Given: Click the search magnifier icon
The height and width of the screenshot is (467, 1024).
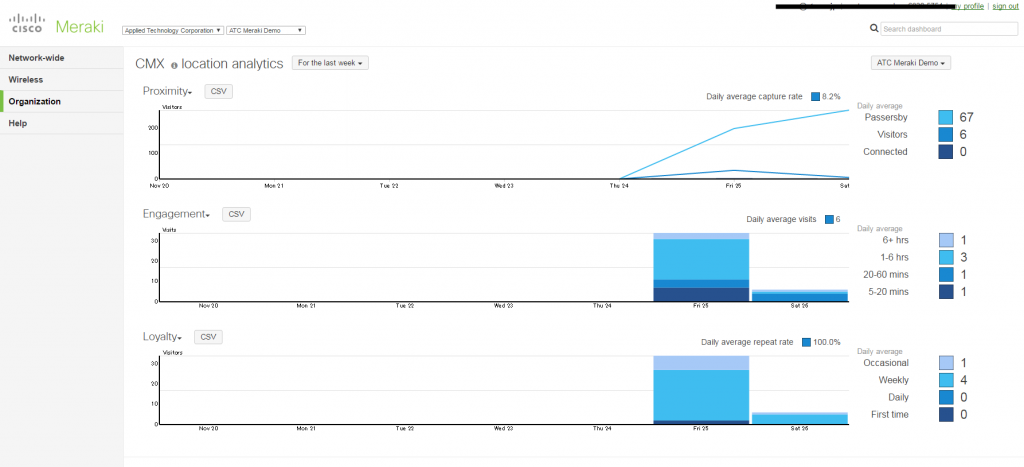Looking at the screenshot, I should pyautogui.click(x=874, y=29).
